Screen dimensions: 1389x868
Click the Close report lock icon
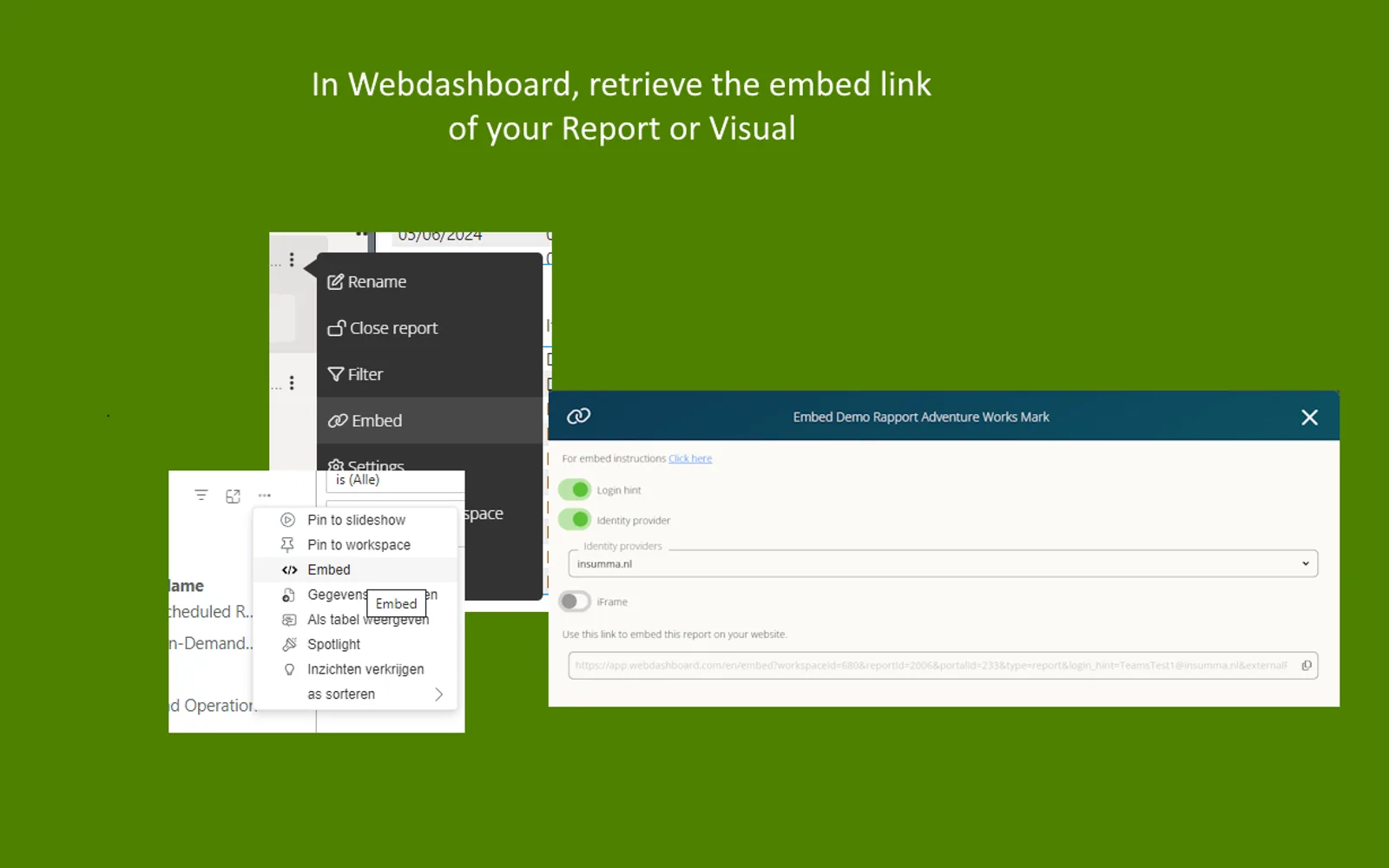[336, 328]
